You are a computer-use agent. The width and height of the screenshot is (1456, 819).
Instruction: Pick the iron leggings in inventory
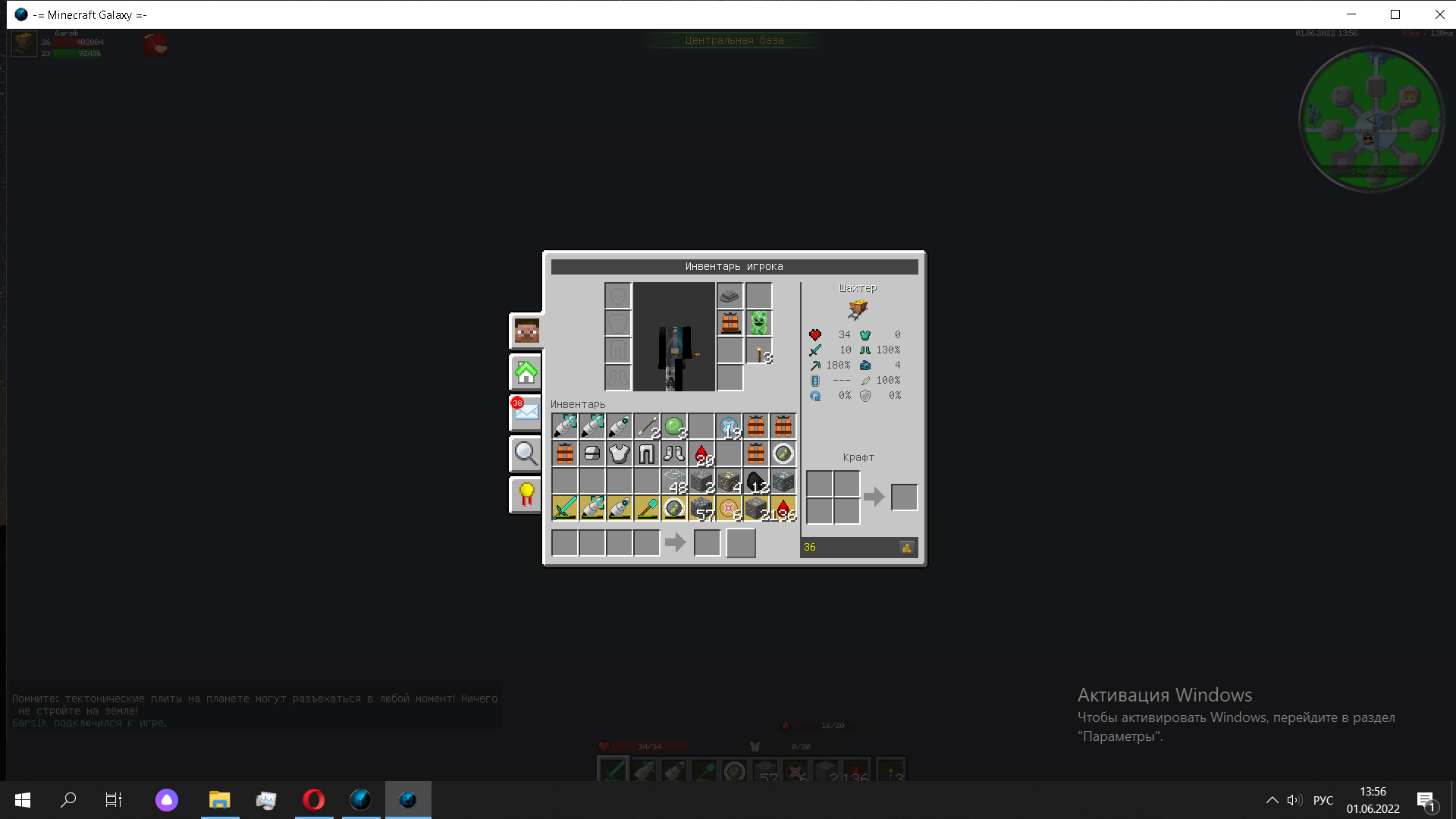click(647, 453)
